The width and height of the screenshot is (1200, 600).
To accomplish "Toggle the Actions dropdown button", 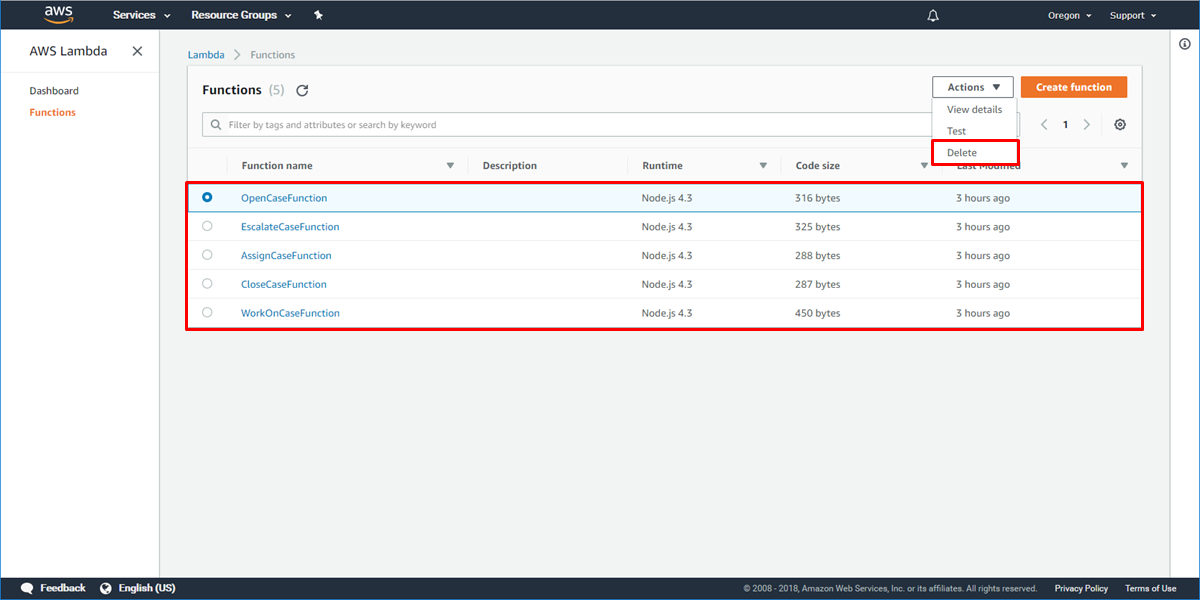I will (x=973, y=87).
